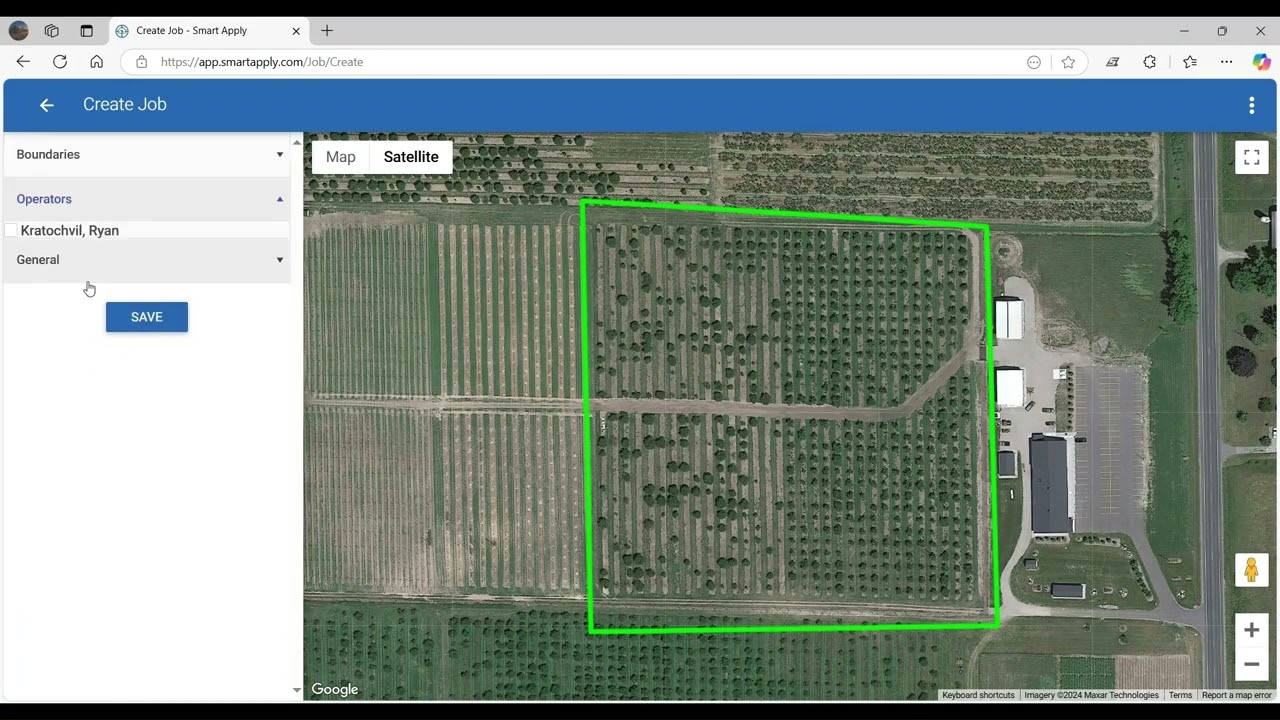Open a new browser tab
Image resolution: width=1280 pixels, height=720 pixels.
[x=327, y=31]
